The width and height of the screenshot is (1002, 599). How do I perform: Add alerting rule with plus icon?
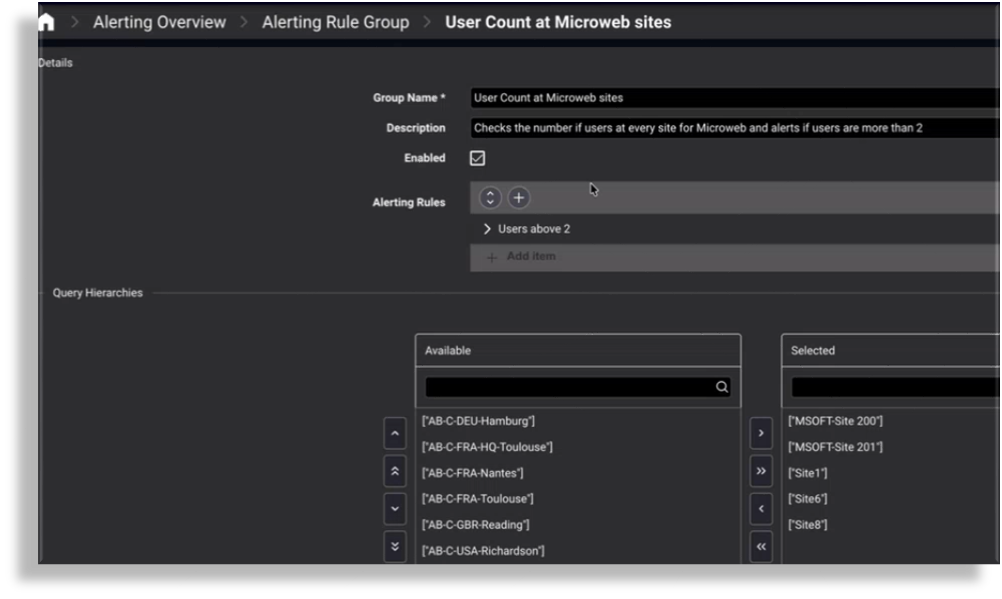[x=519, y=198]
